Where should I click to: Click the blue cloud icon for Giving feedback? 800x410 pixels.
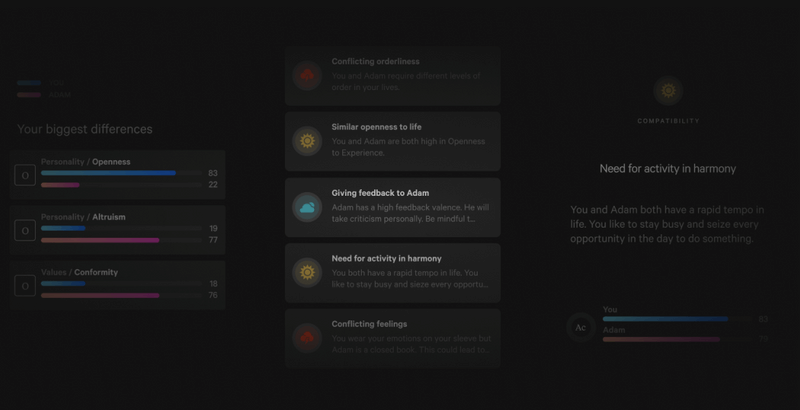tap(307, 207)
